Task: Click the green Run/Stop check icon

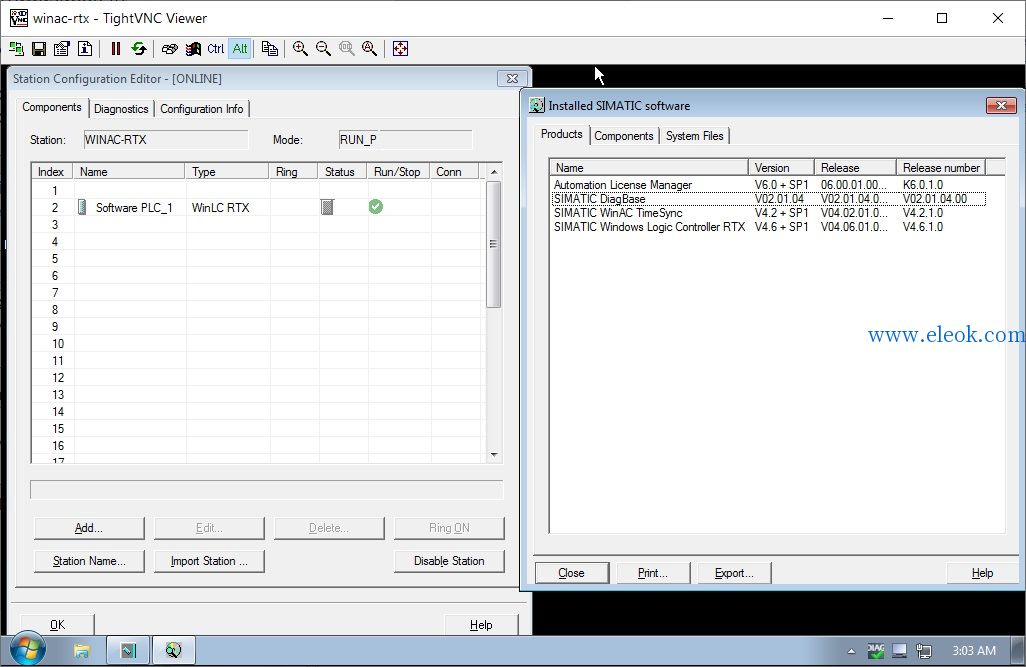Action: [376, 207]
